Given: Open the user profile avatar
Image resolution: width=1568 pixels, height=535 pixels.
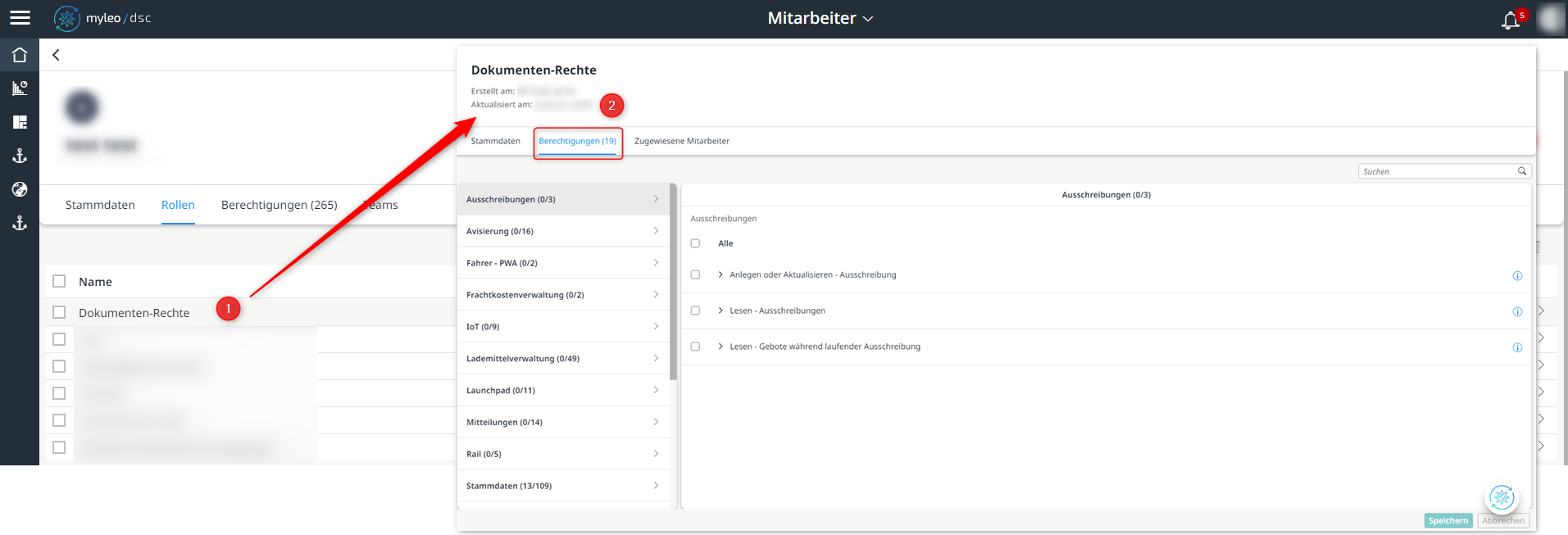Looking at the screenshot, I should (x=1551, y=18).
